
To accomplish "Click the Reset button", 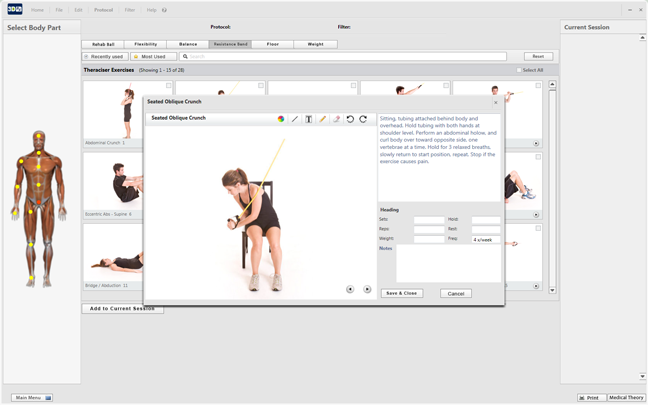I will point(538,56).
